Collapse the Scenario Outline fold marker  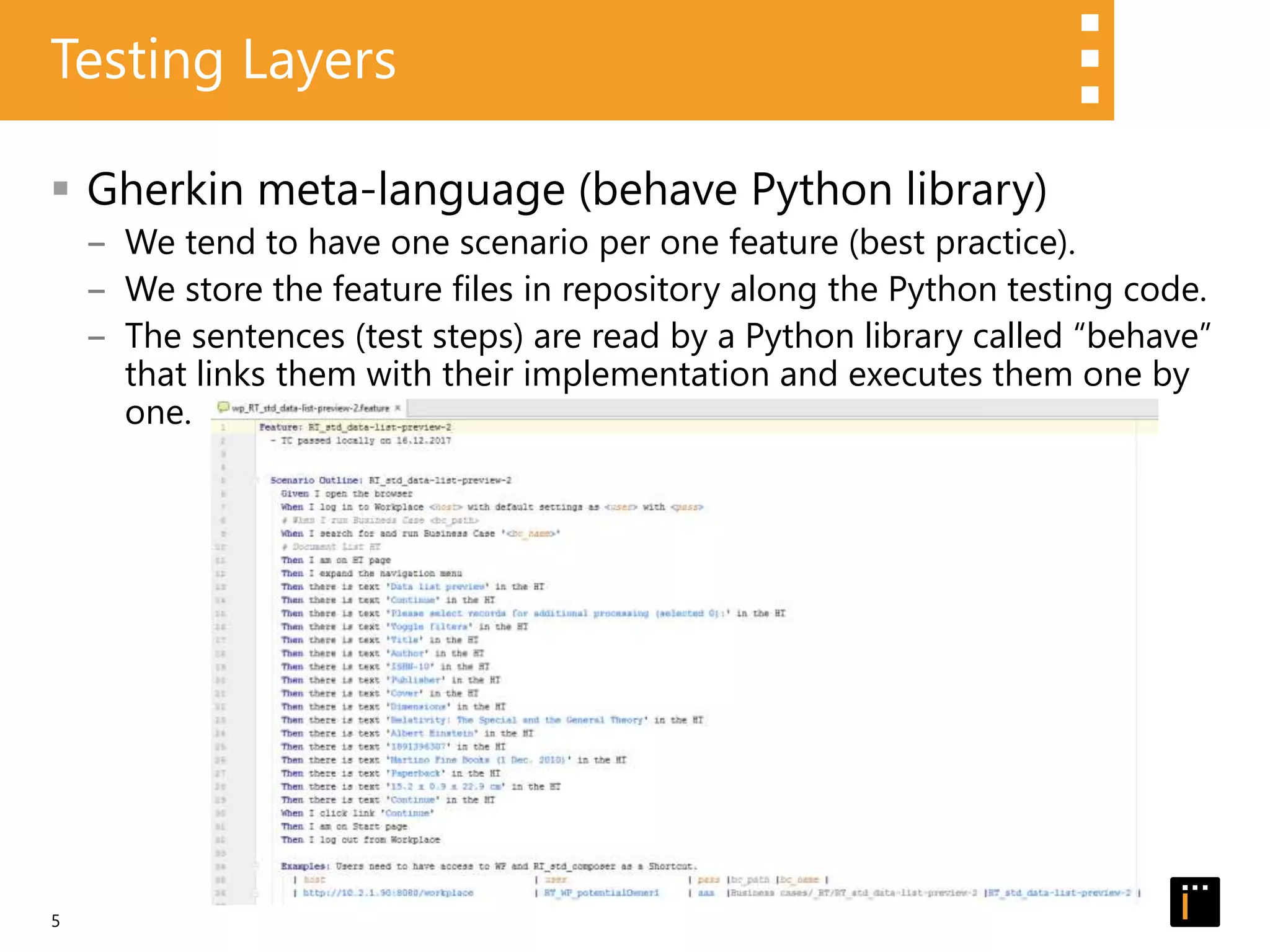click(x=255, y=480)
